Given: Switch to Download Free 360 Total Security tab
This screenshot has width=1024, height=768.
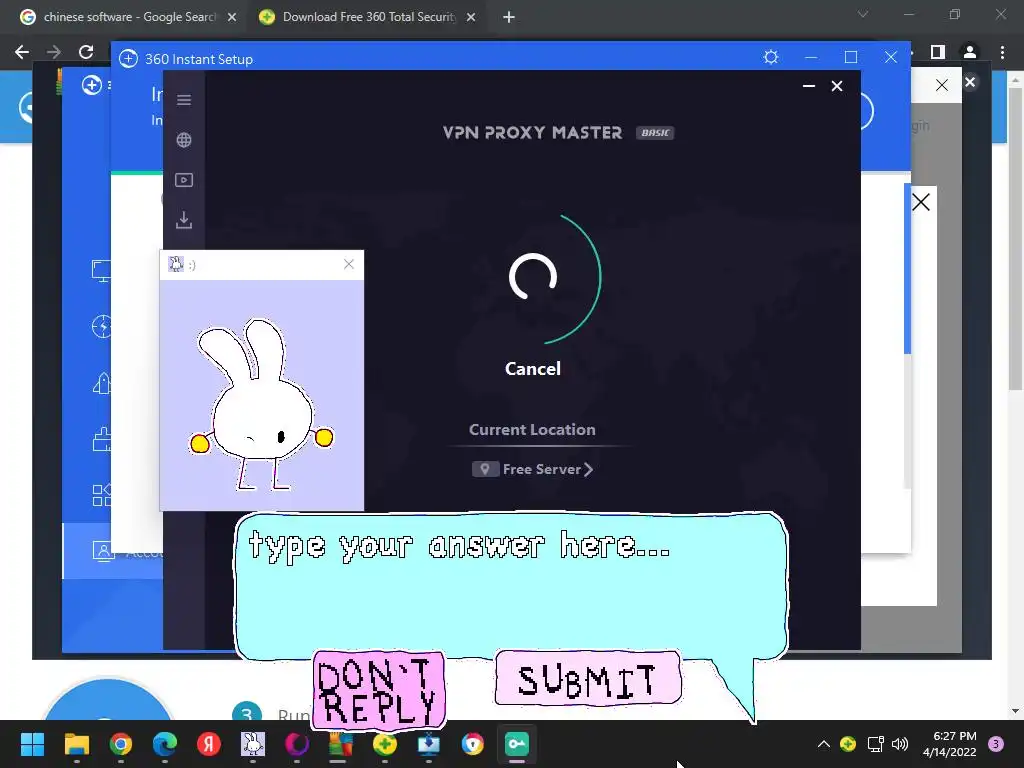Looking at the screenshot, I should click(368, 17).
